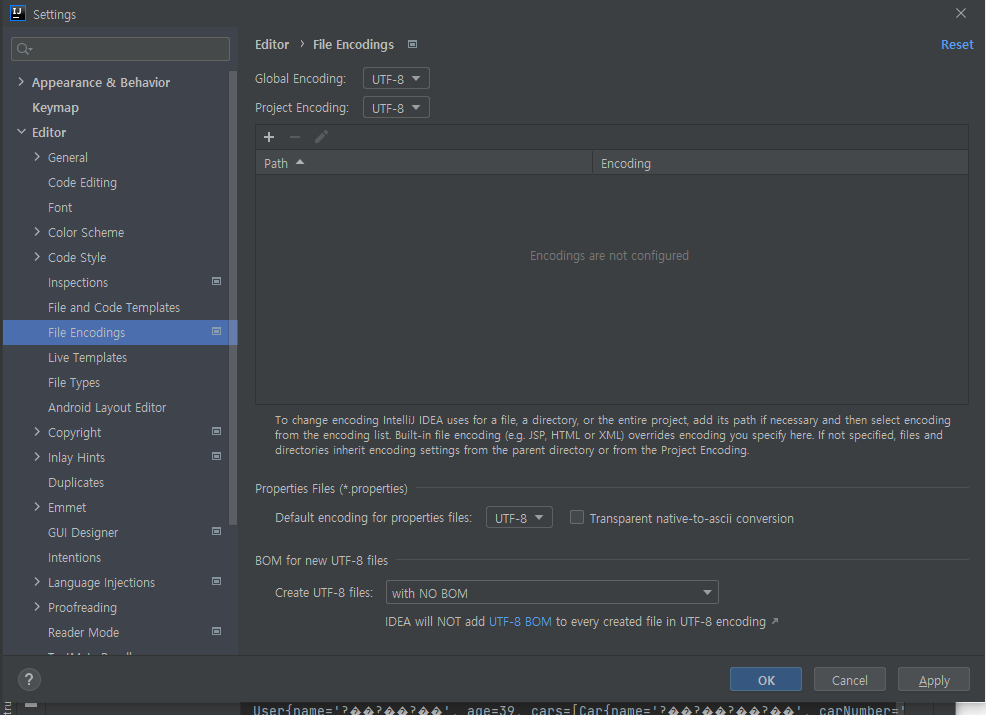Select Code Editing settings page

point(82,182)
